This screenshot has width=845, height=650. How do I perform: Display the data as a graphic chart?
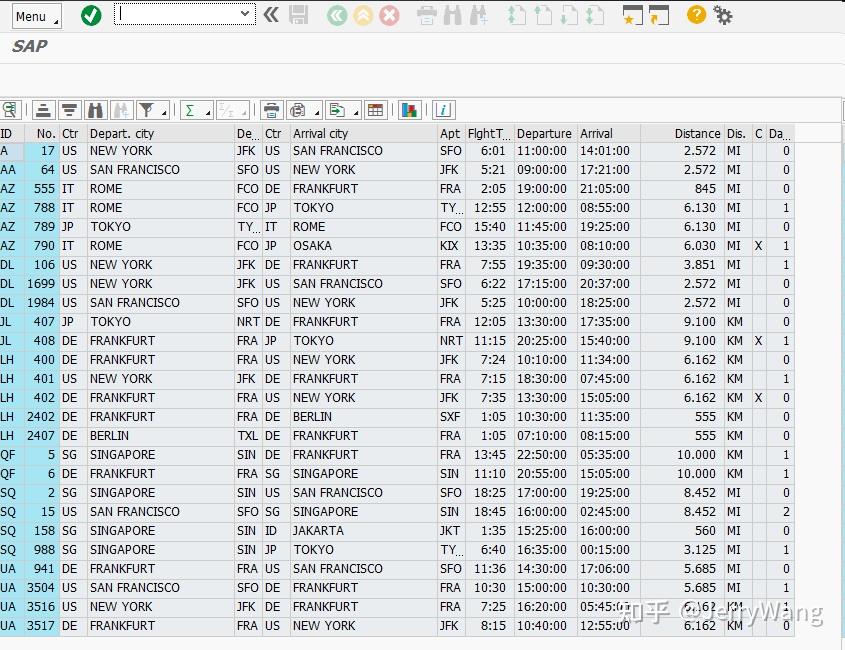(410, 110)
